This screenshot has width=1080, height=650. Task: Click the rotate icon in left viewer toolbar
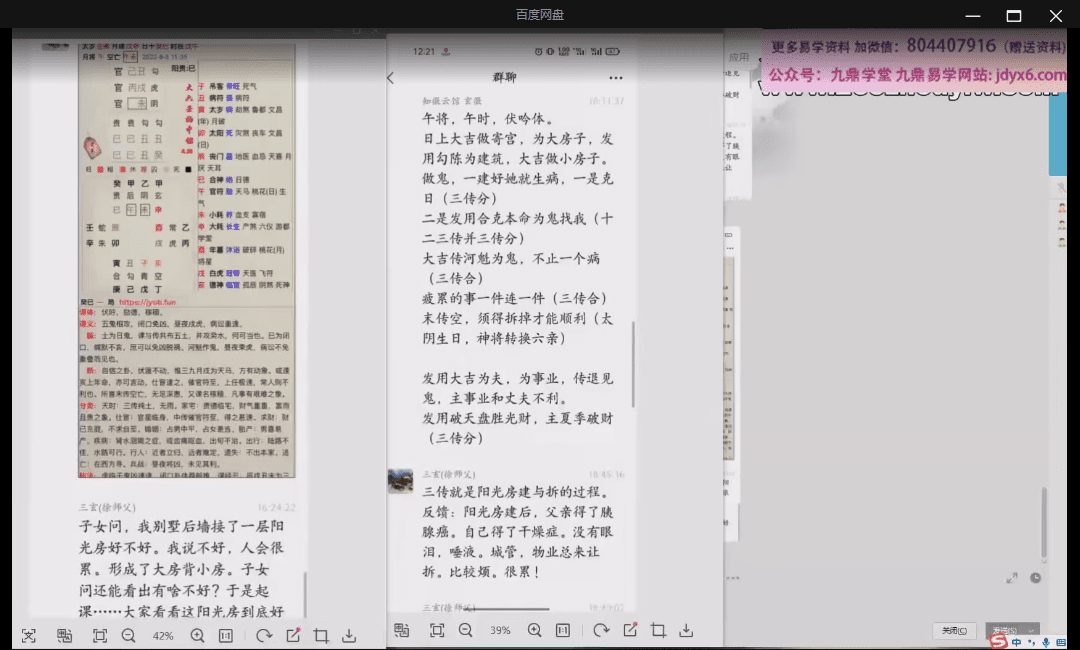(264, 635)
